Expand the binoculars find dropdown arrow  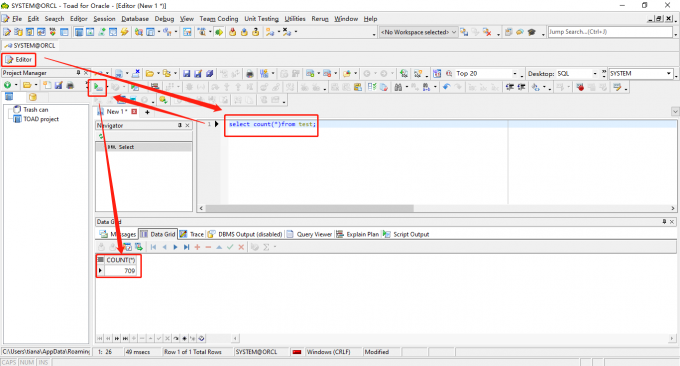pyautogui.click(x=407, y=87)
